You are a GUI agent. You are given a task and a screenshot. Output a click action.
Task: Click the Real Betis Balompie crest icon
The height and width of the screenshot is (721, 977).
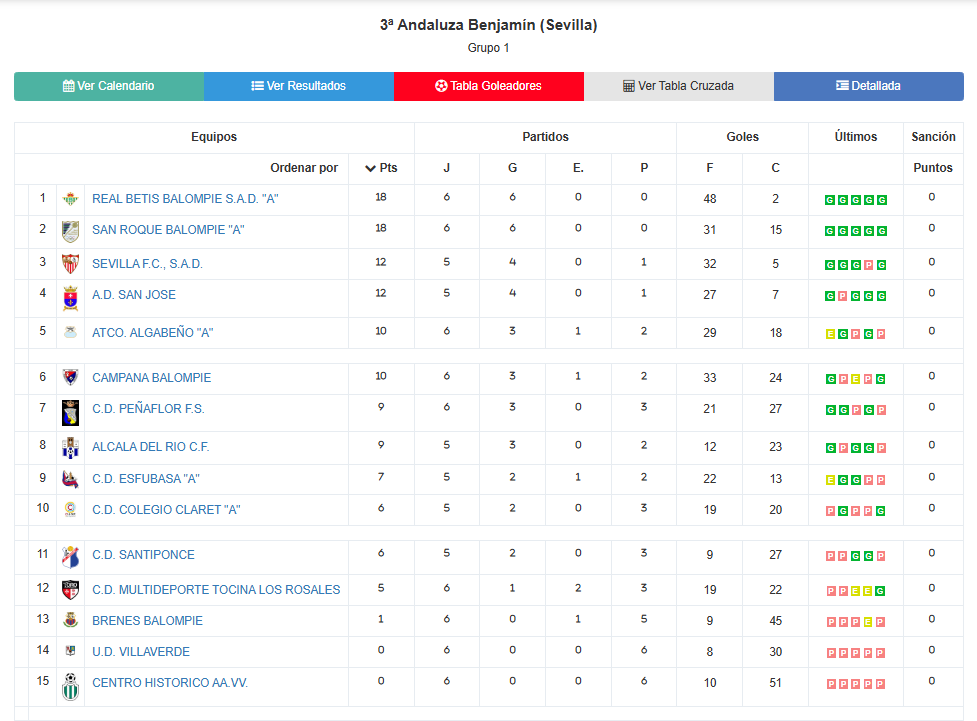pyautogui.click(x=70, y=199)
